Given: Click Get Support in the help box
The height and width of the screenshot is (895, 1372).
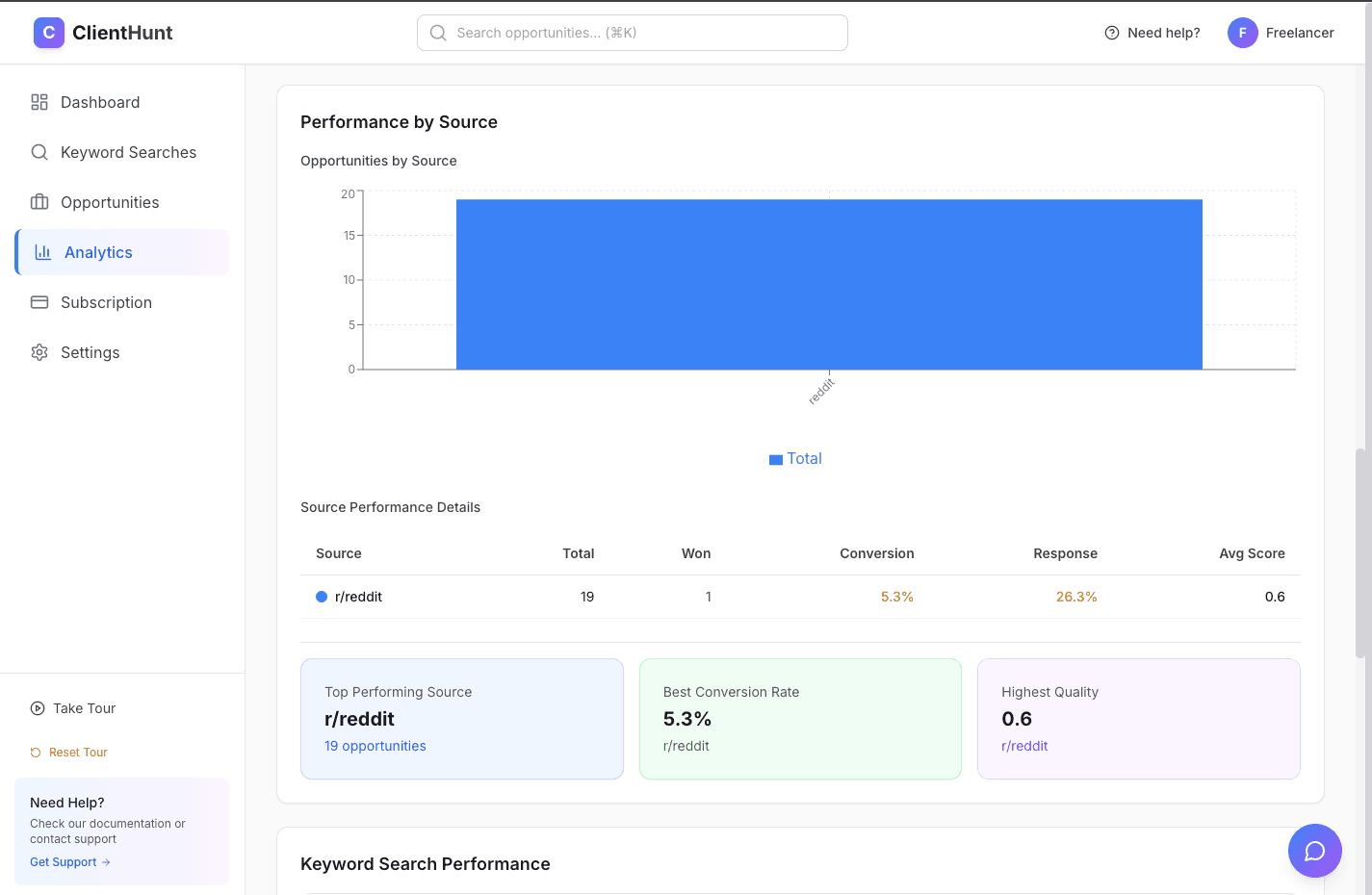Looking at the screenshot, I should pyautogui.click(x=63, y=861).
